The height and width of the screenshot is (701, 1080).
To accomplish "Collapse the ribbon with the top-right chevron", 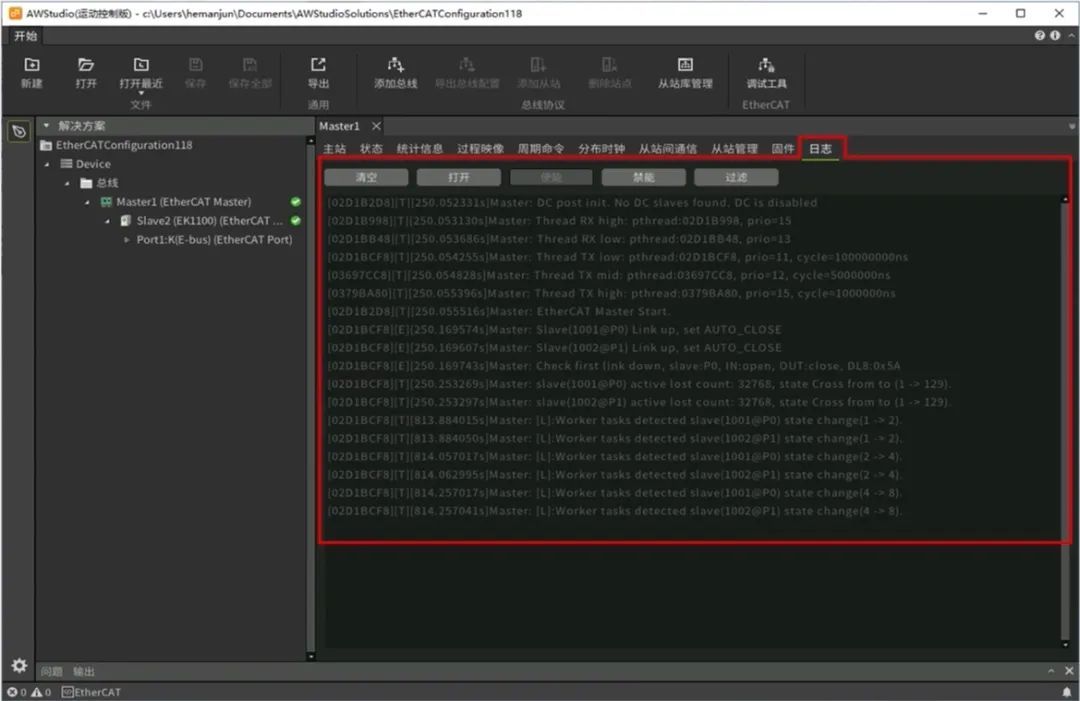I will [x=1070, y=35].
